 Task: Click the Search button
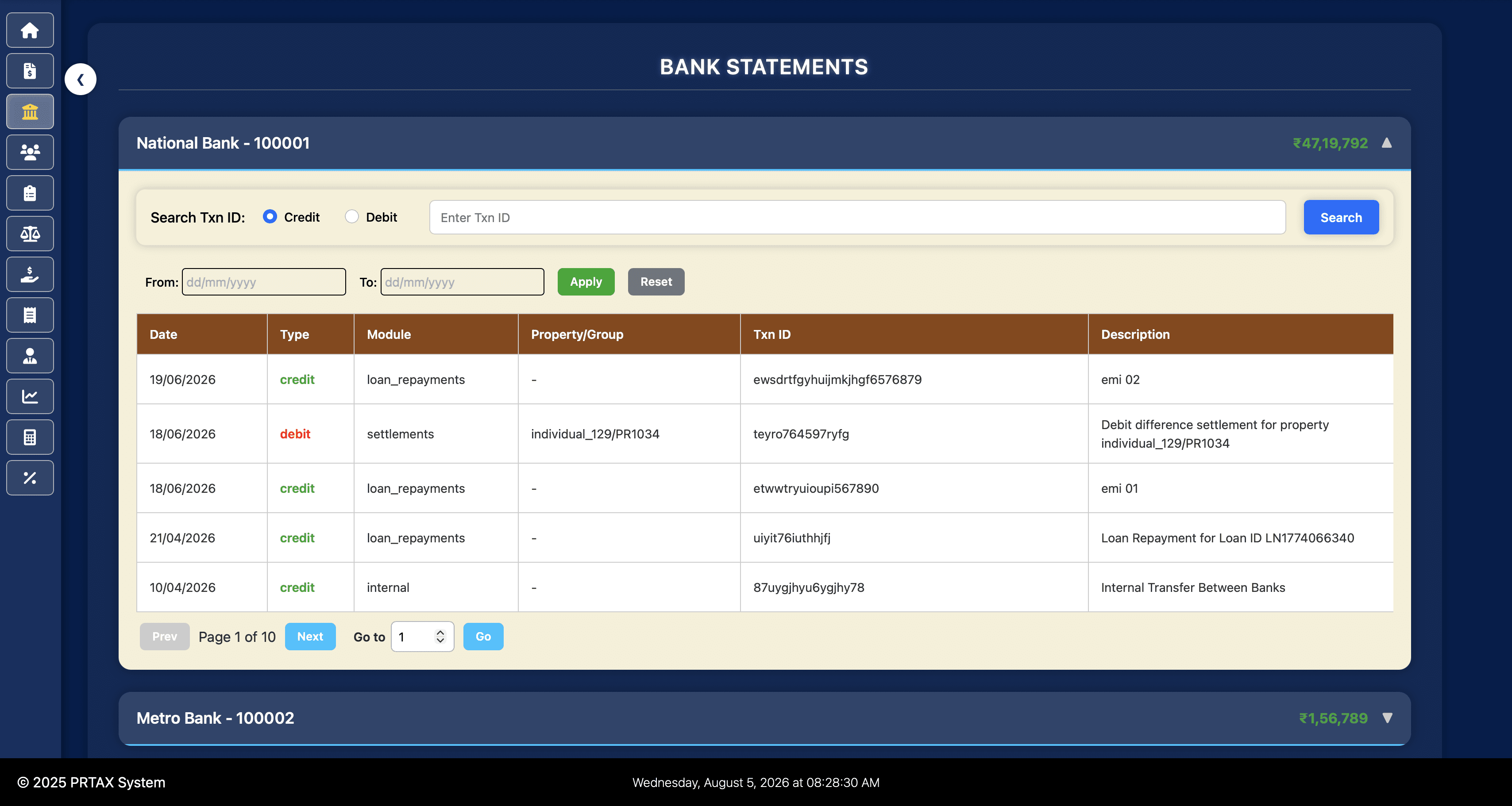[1341, 218]
